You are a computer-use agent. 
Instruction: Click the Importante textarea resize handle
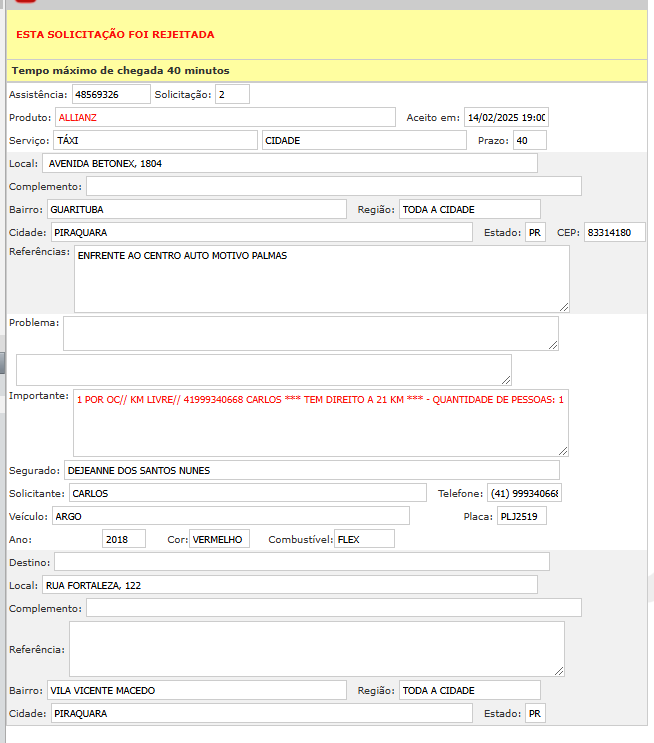563,451
